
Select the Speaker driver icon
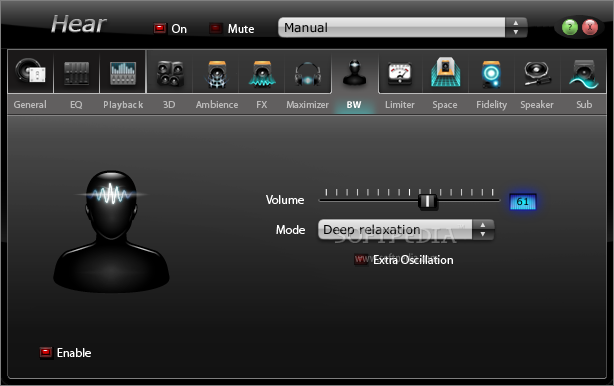(537, 73)
